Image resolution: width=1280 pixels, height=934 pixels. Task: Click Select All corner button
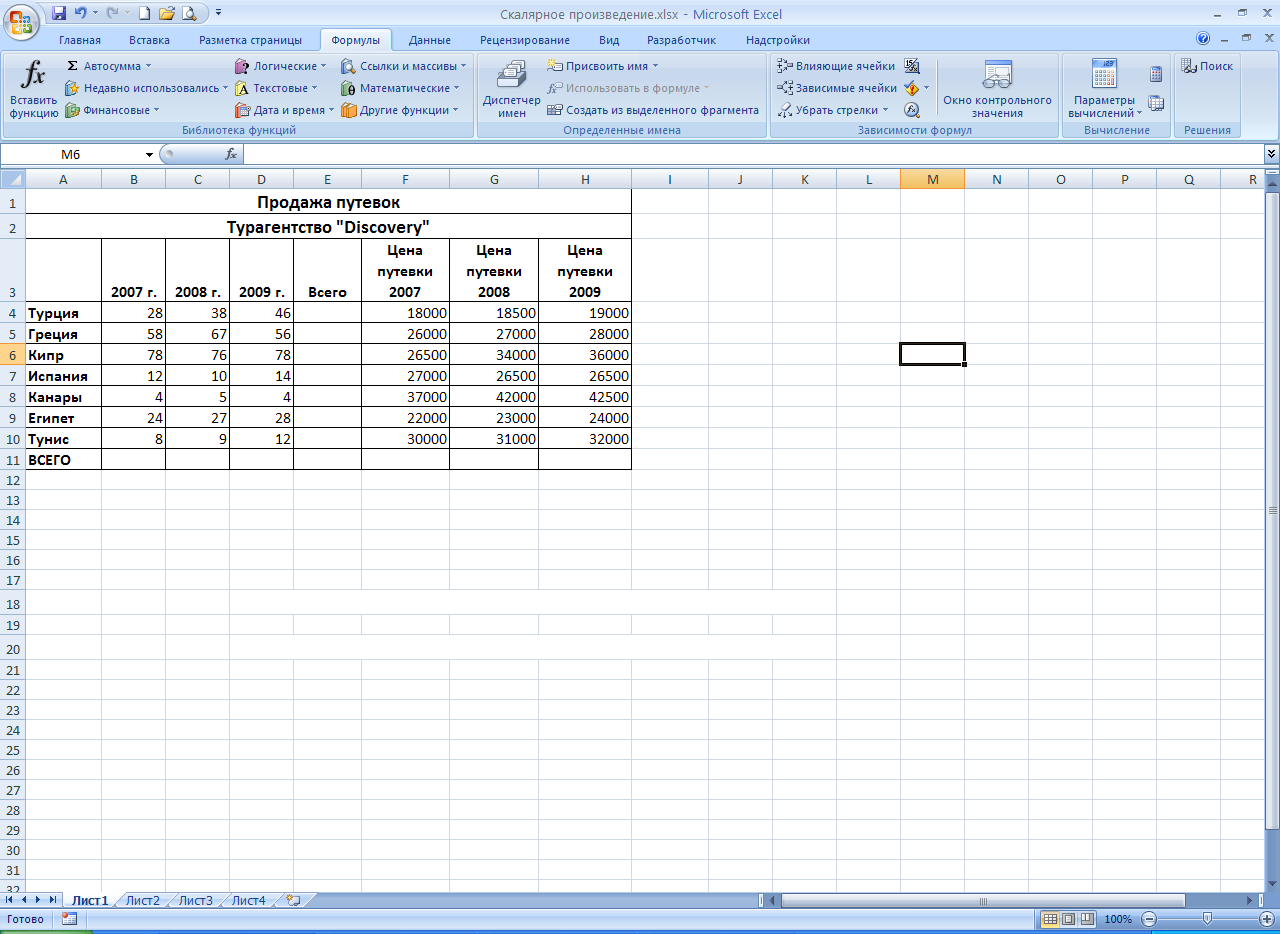pos(13,179)
